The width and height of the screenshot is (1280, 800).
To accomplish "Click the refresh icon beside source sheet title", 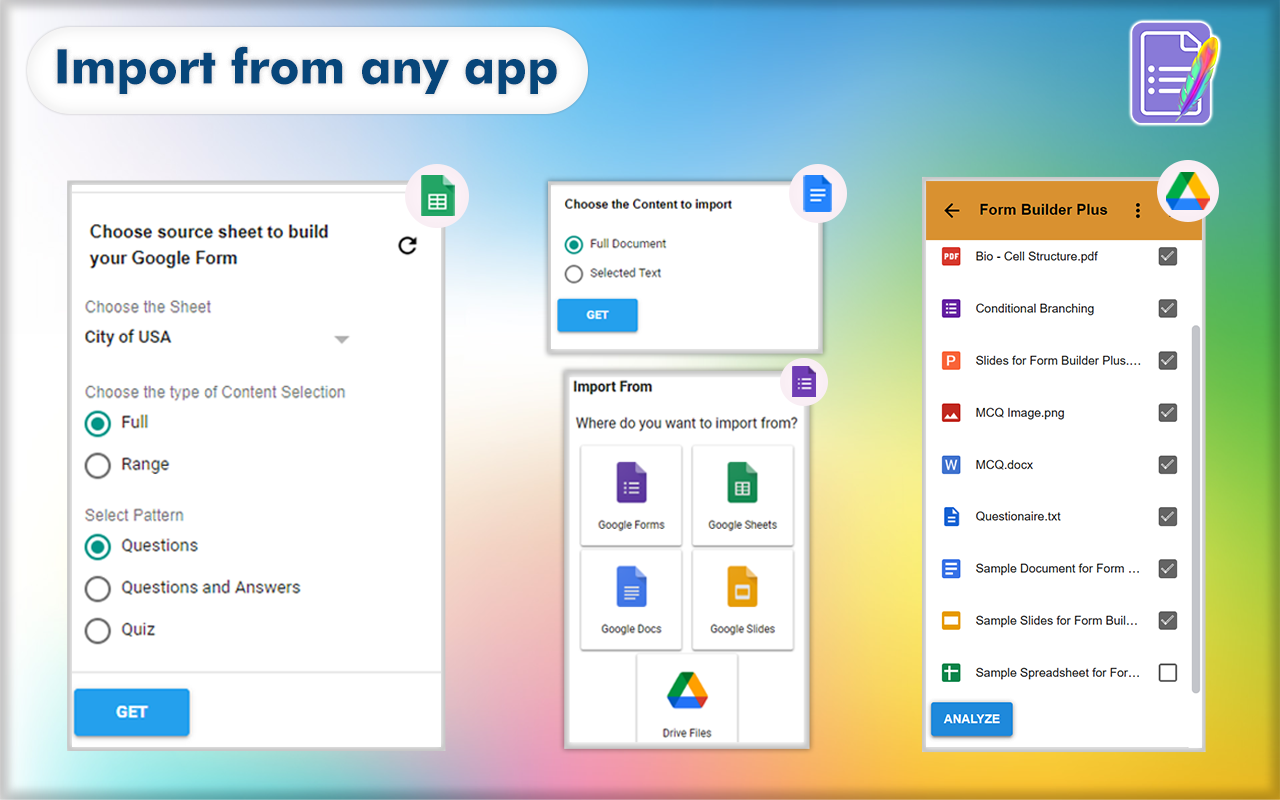I will pyautogui.click(x=408, y=244).
